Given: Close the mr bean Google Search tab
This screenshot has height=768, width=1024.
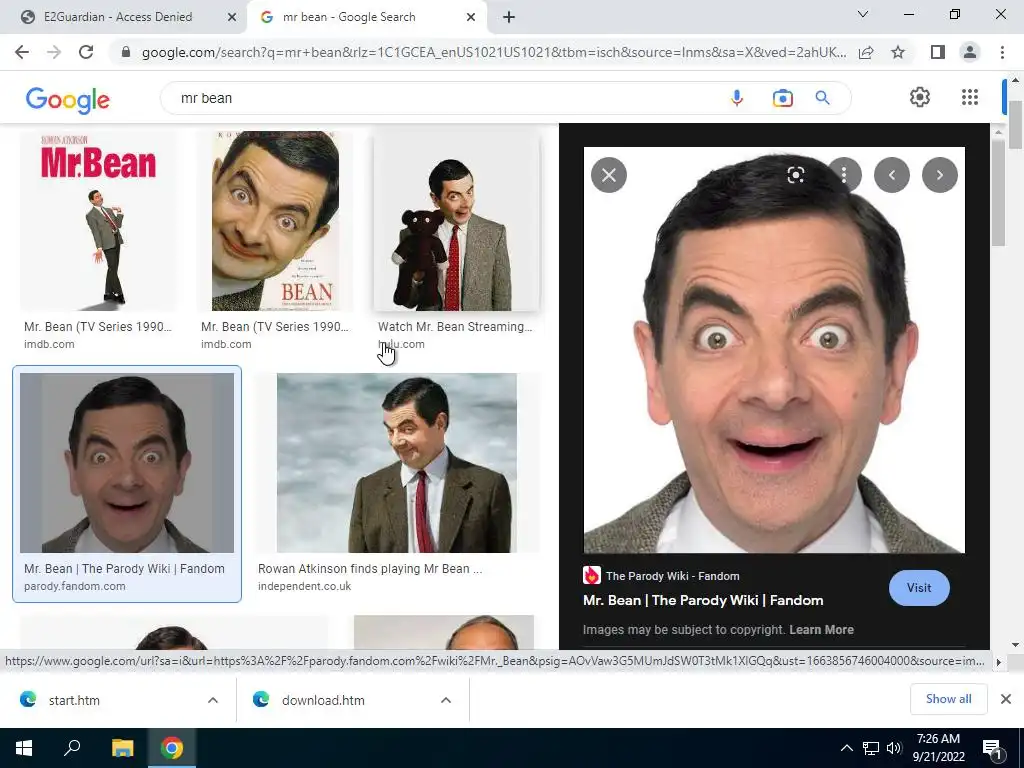Looking at the screenshot, I should click(x=471, y=17).
